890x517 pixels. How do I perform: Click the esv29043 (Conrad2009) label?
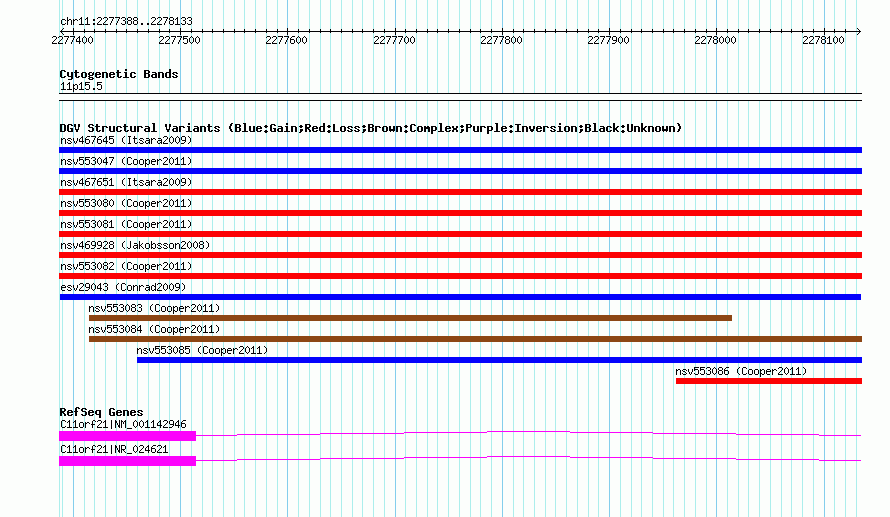click(123, 287)
